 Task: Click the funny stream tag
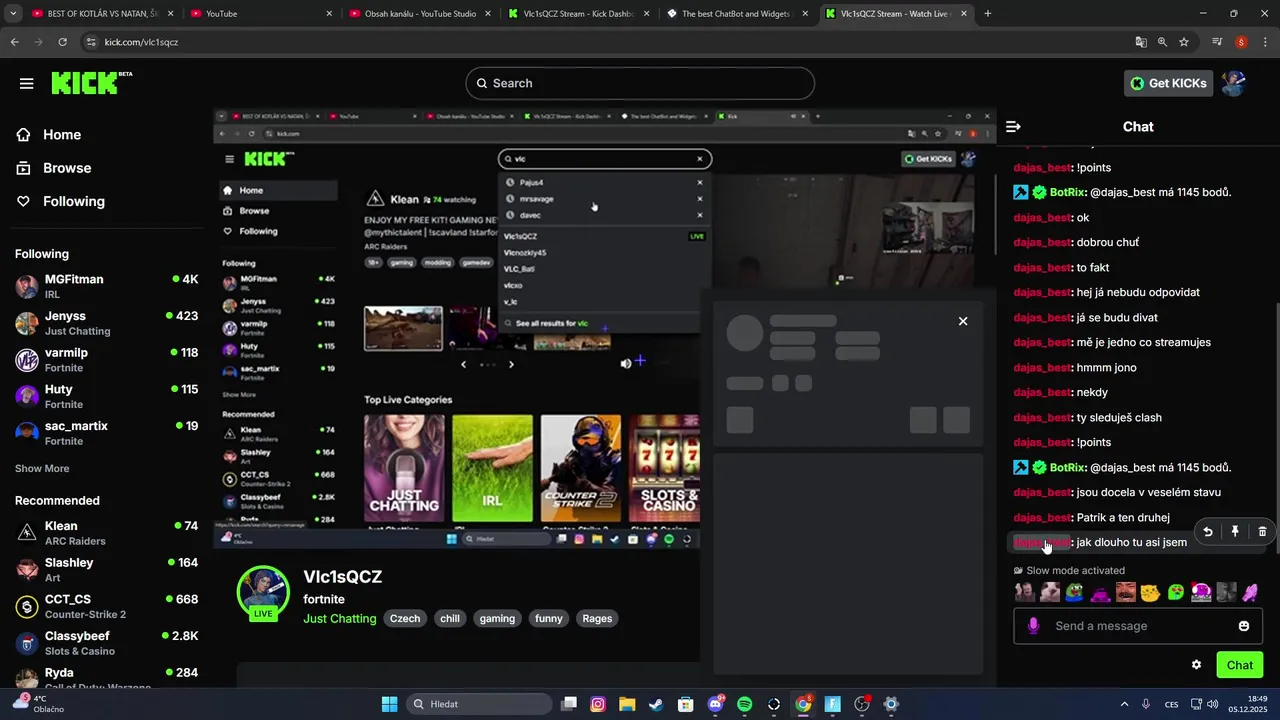pyautogui.click(x=549, y=618)
